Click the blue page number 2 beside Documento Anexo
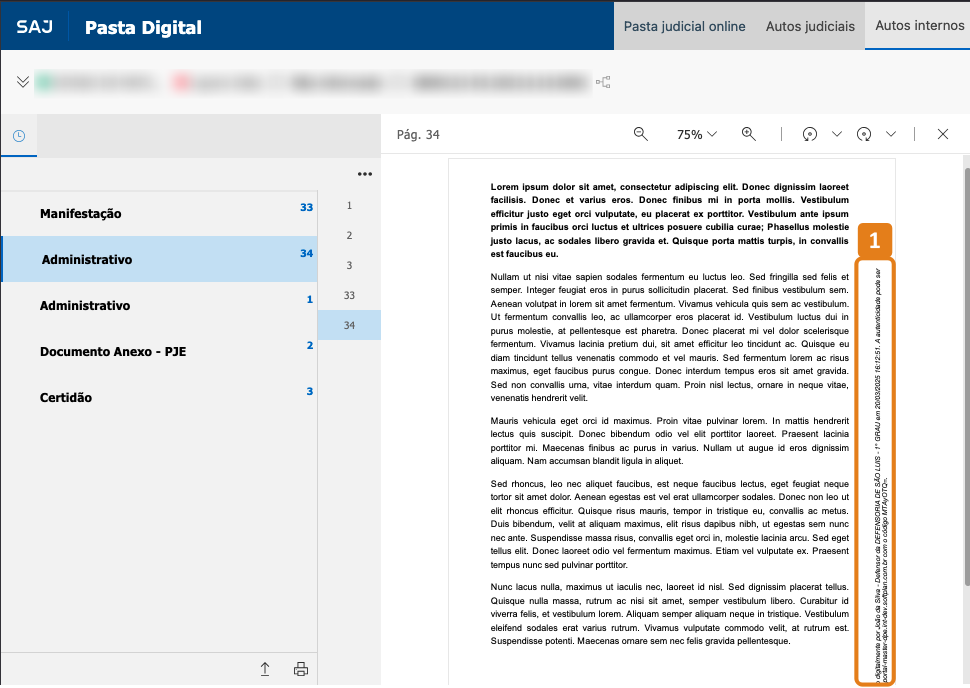This screenshot has width=970, height=688. click(310, 345)
